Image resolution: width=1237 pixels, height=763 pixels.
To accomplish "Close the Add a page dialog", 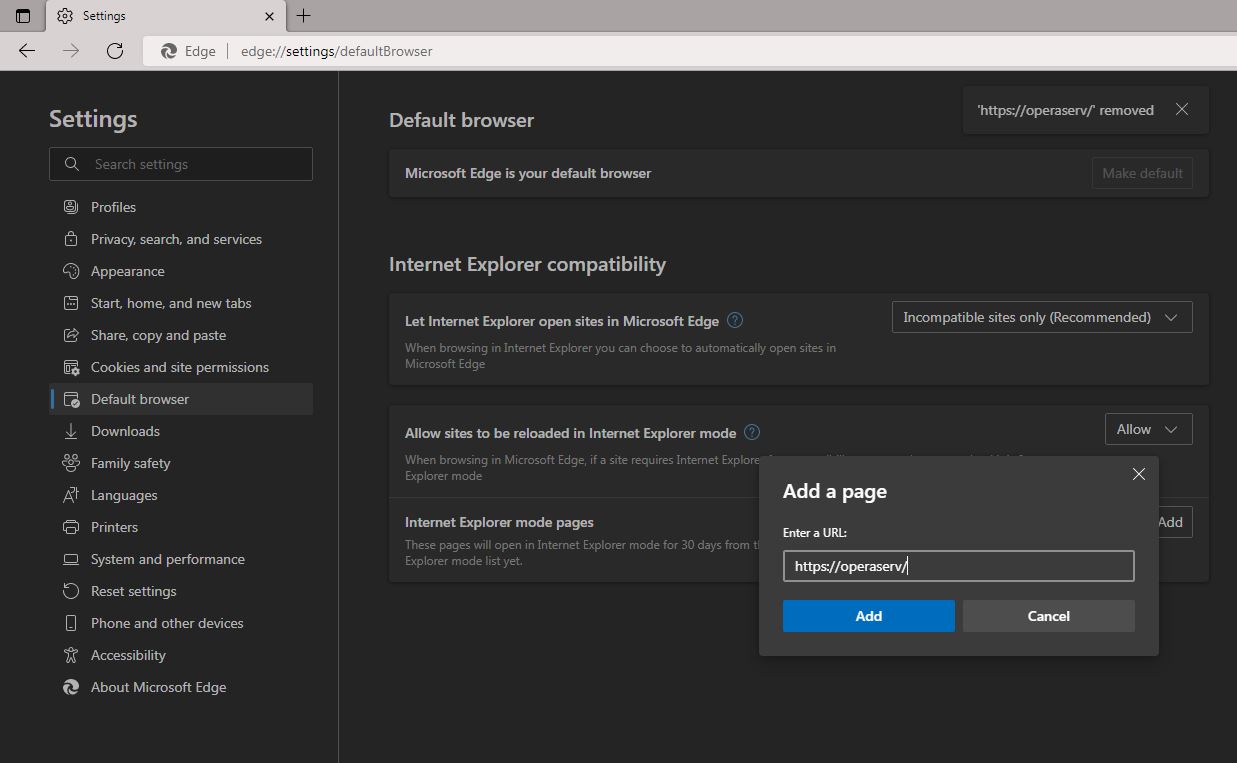I will pyautogui.click(x=1138, y=474).
